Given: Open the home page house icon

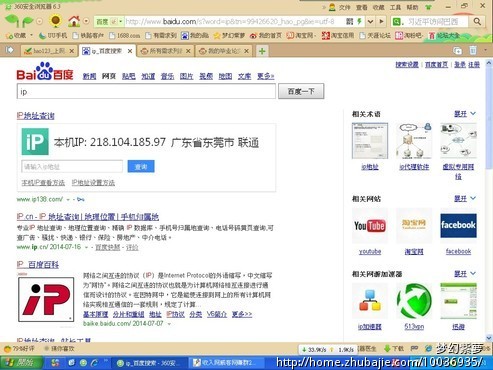Looking at the screenshot, I should 74,21.
